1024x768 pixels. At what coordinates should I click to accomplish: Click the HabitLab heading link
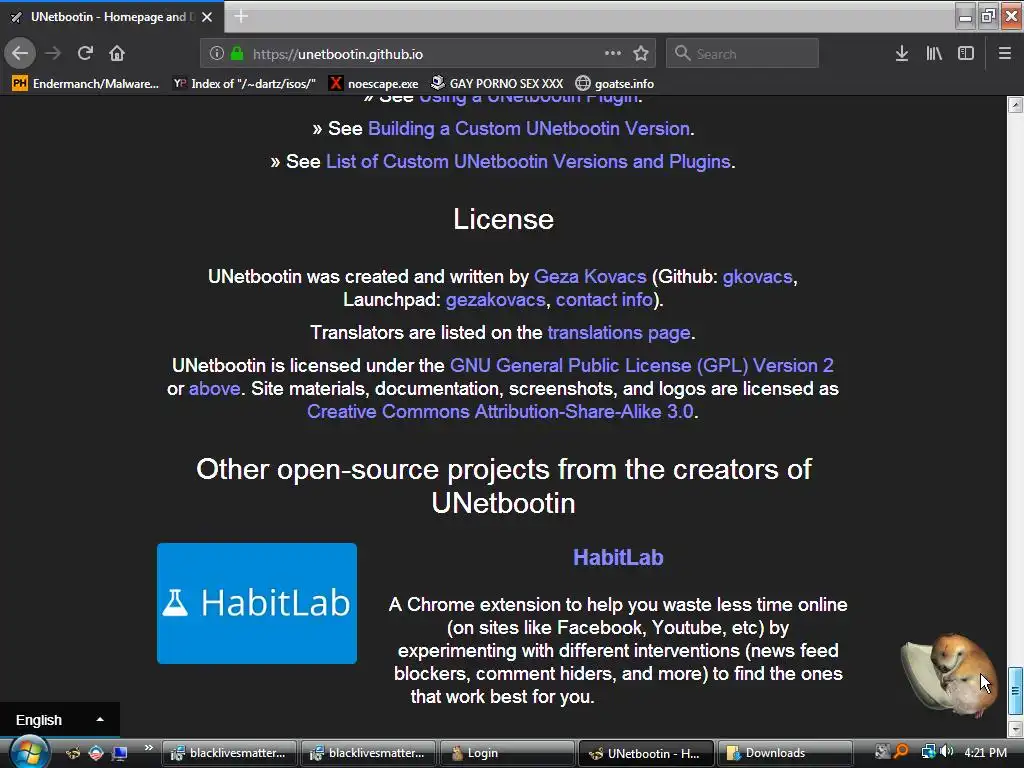click(x=618, y=558)
